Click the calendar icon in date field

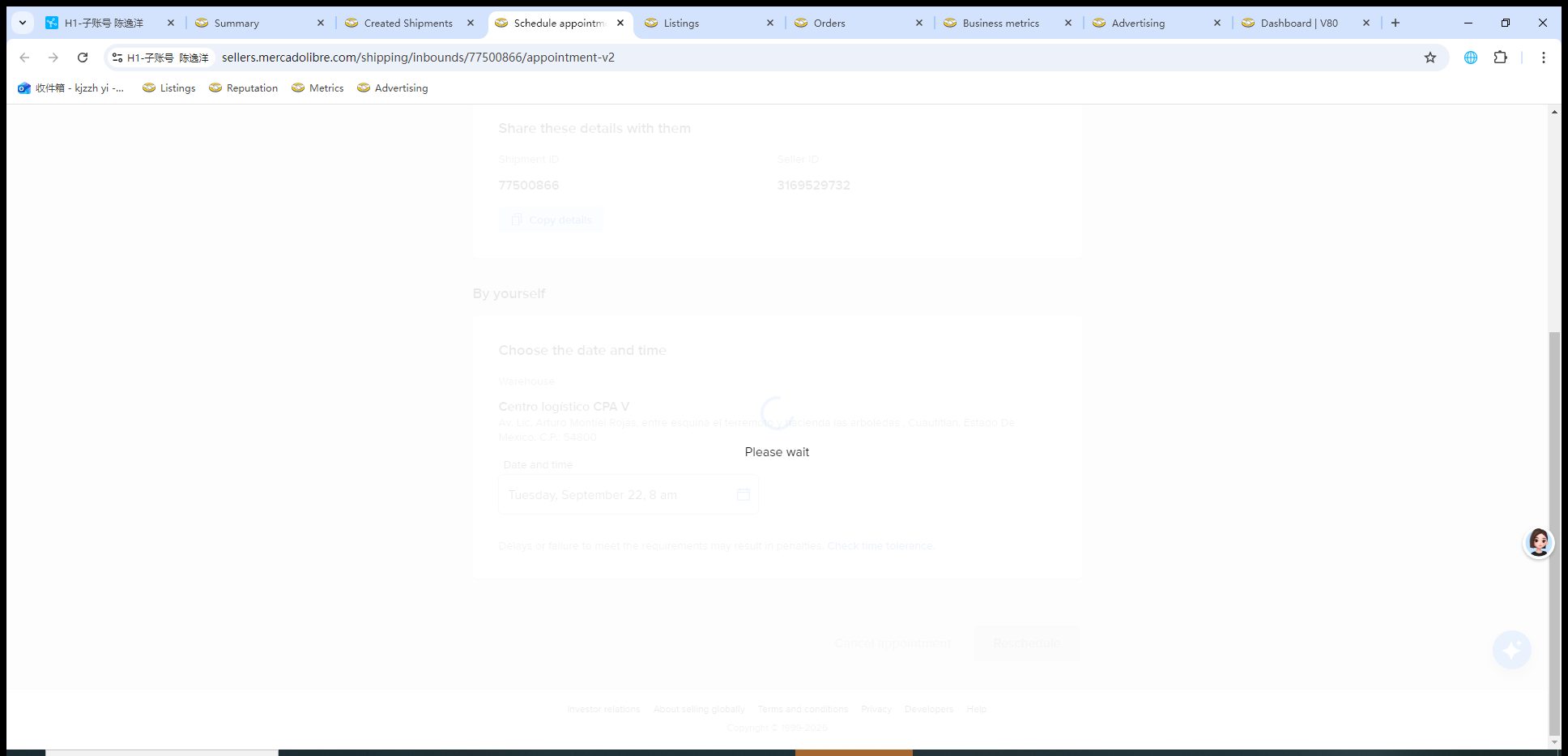744,494
